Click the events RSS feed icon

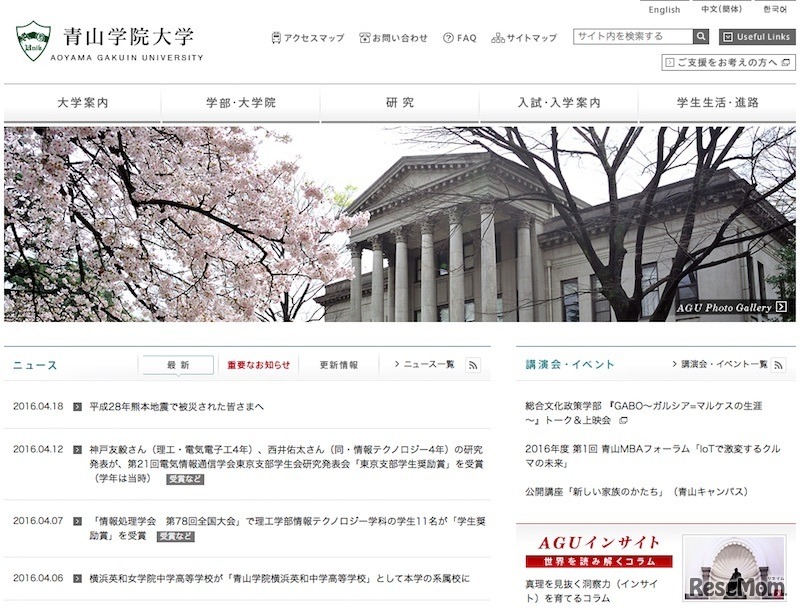click(778, 365)
